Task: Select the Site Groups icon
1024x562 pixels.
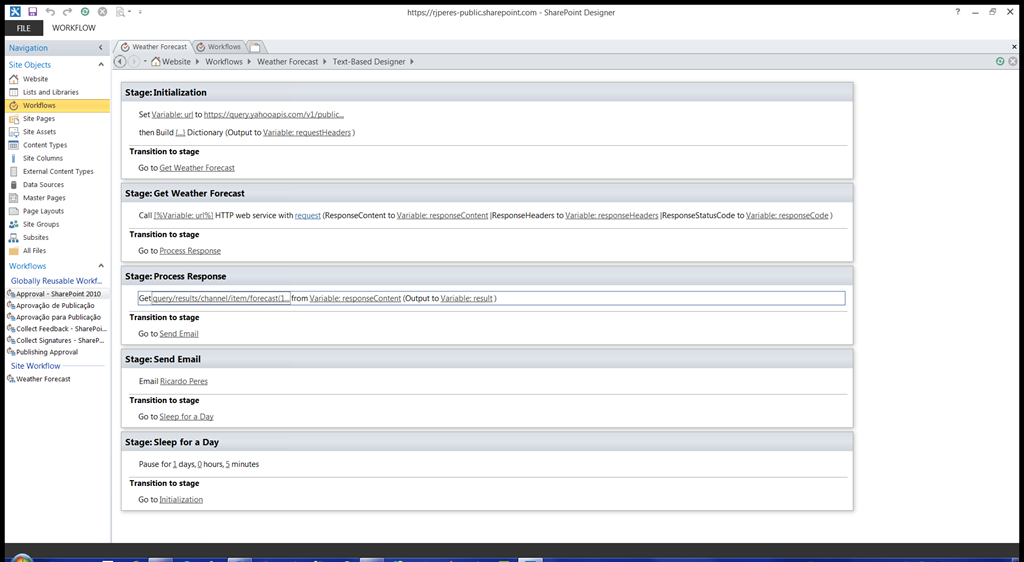Action: coord(14,224)
